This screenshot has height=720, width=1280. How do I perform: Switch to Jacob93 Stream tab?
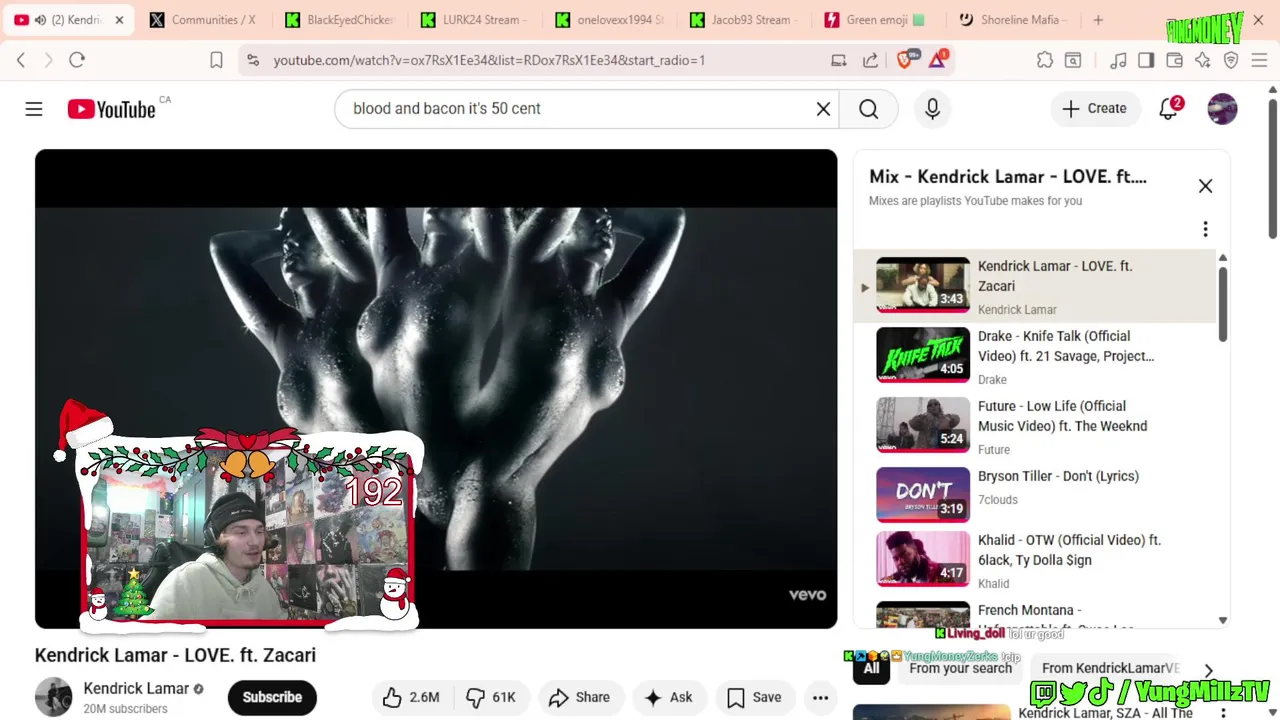745,20
